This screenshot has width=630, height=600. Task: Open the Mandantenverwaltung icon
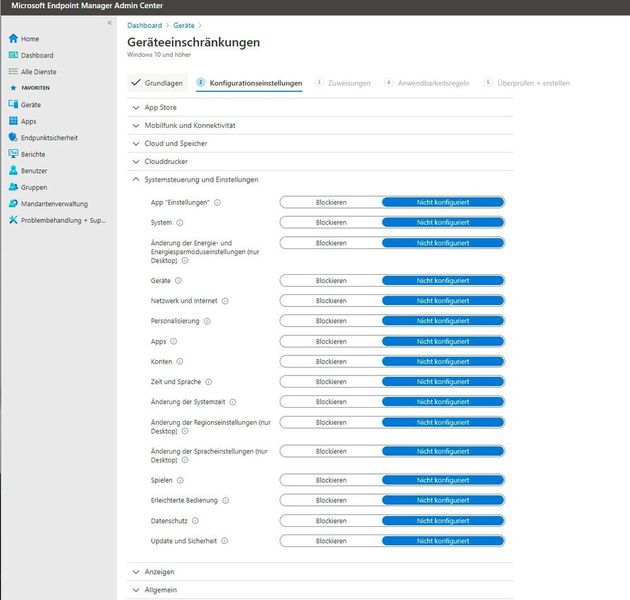[x=13, y=203]
